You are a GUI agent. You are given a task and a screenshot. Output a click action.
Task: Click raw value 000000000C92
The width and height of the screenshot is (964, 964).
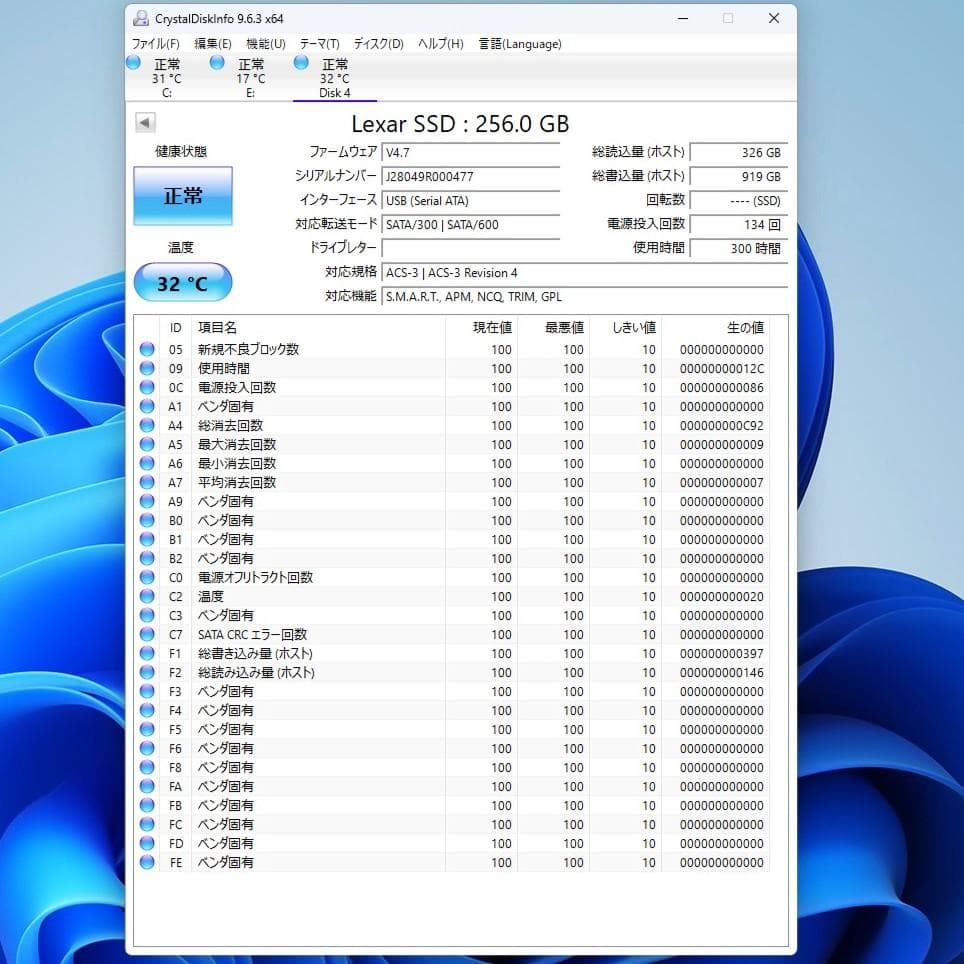722,425
